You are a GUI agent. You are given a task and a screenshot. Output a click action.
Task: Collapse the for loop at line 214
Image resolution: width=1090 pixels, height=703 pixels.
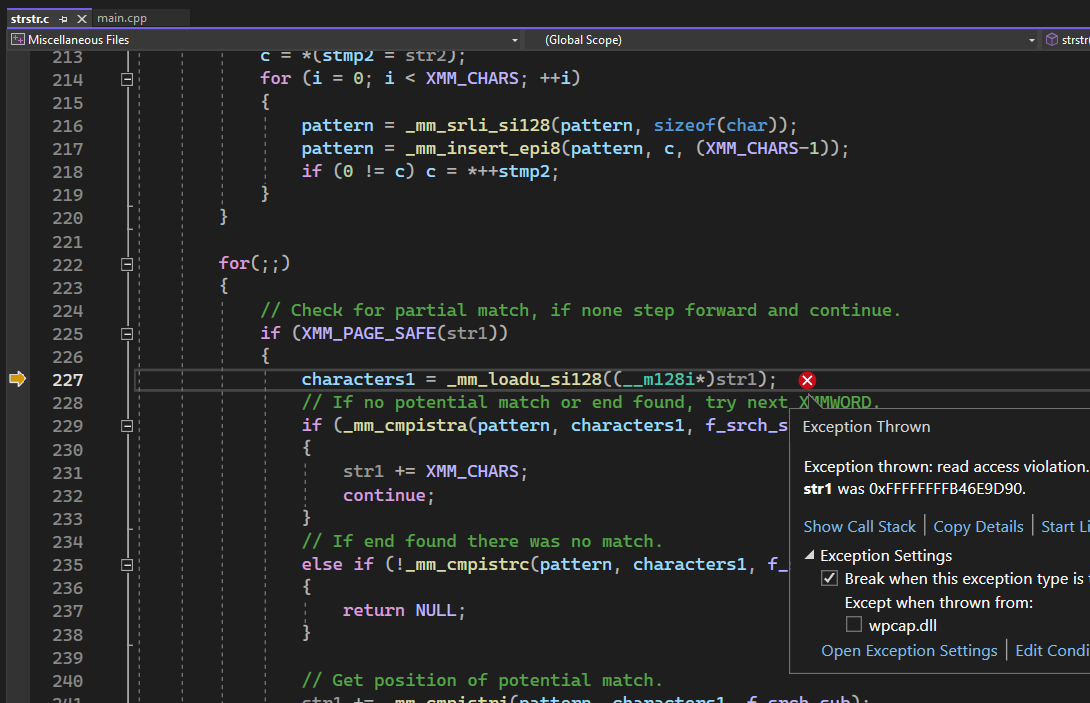pyautogui.click(x=127, y=79)
